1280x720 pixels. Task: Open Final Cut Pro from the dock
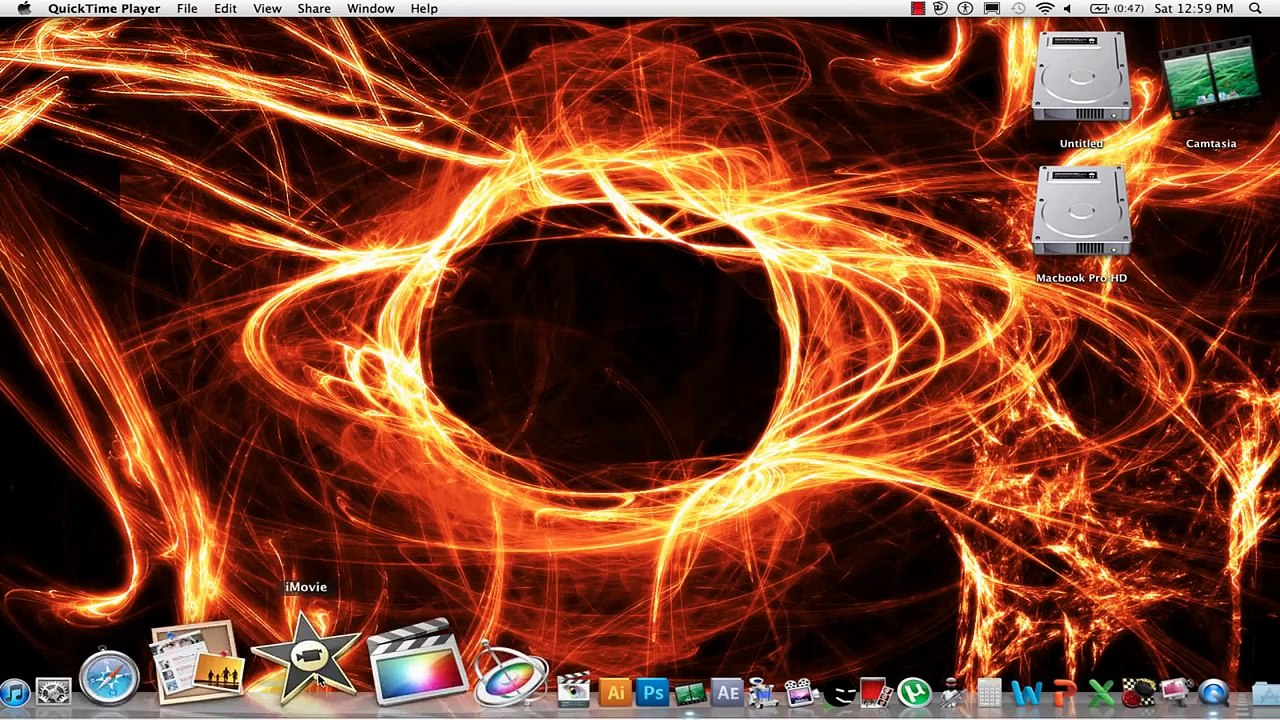point(417,662)
